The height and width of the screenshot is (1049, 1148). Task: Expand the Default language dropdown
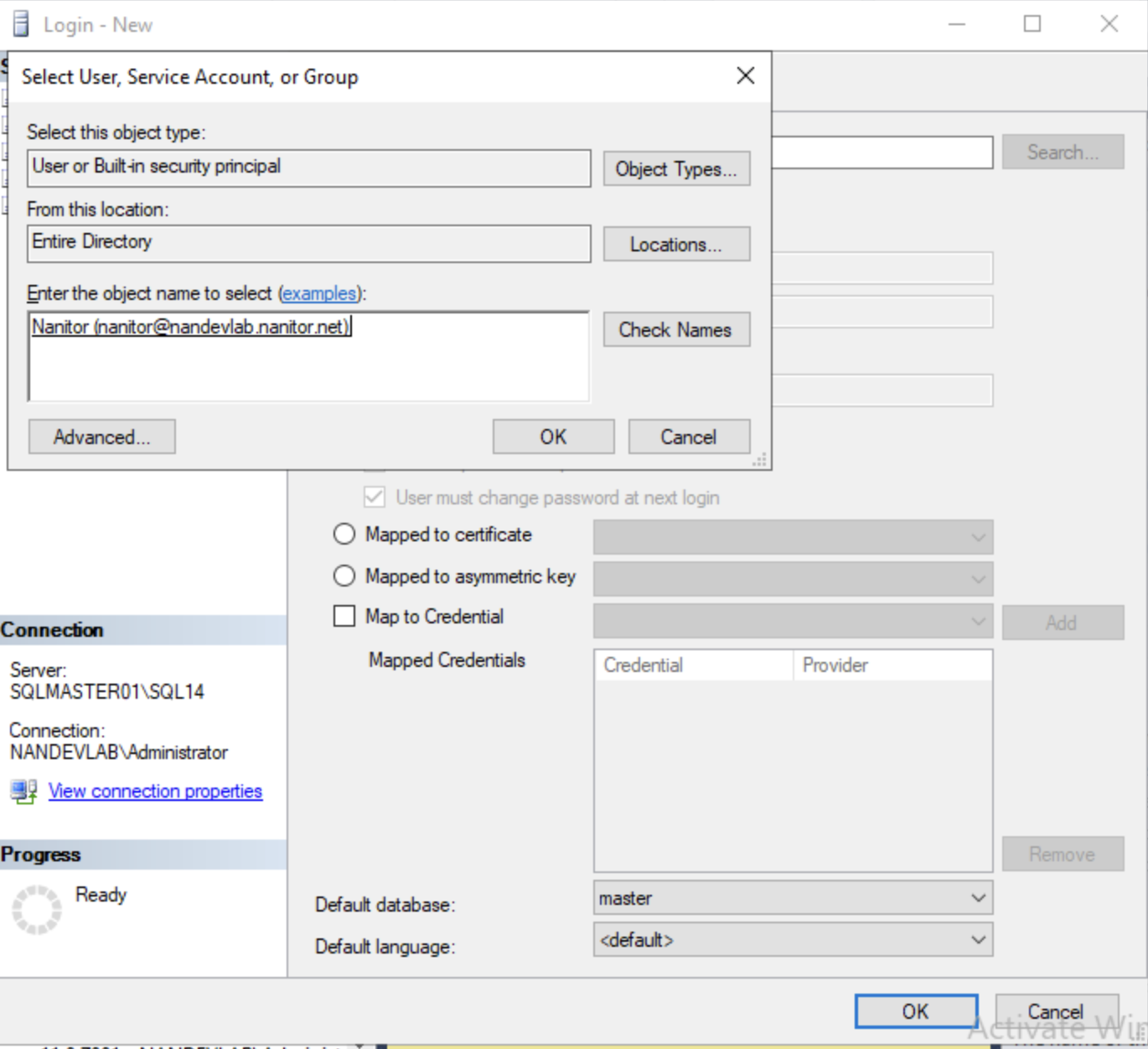click(x=792, y=940)
